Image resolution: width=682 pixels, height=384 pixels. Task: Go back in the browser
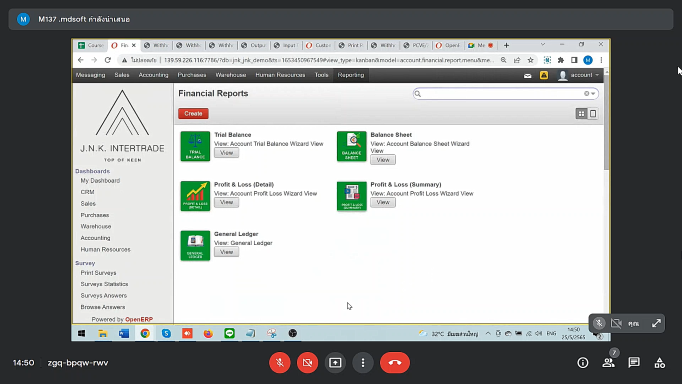pyautogui.click(x=80, y=60)
